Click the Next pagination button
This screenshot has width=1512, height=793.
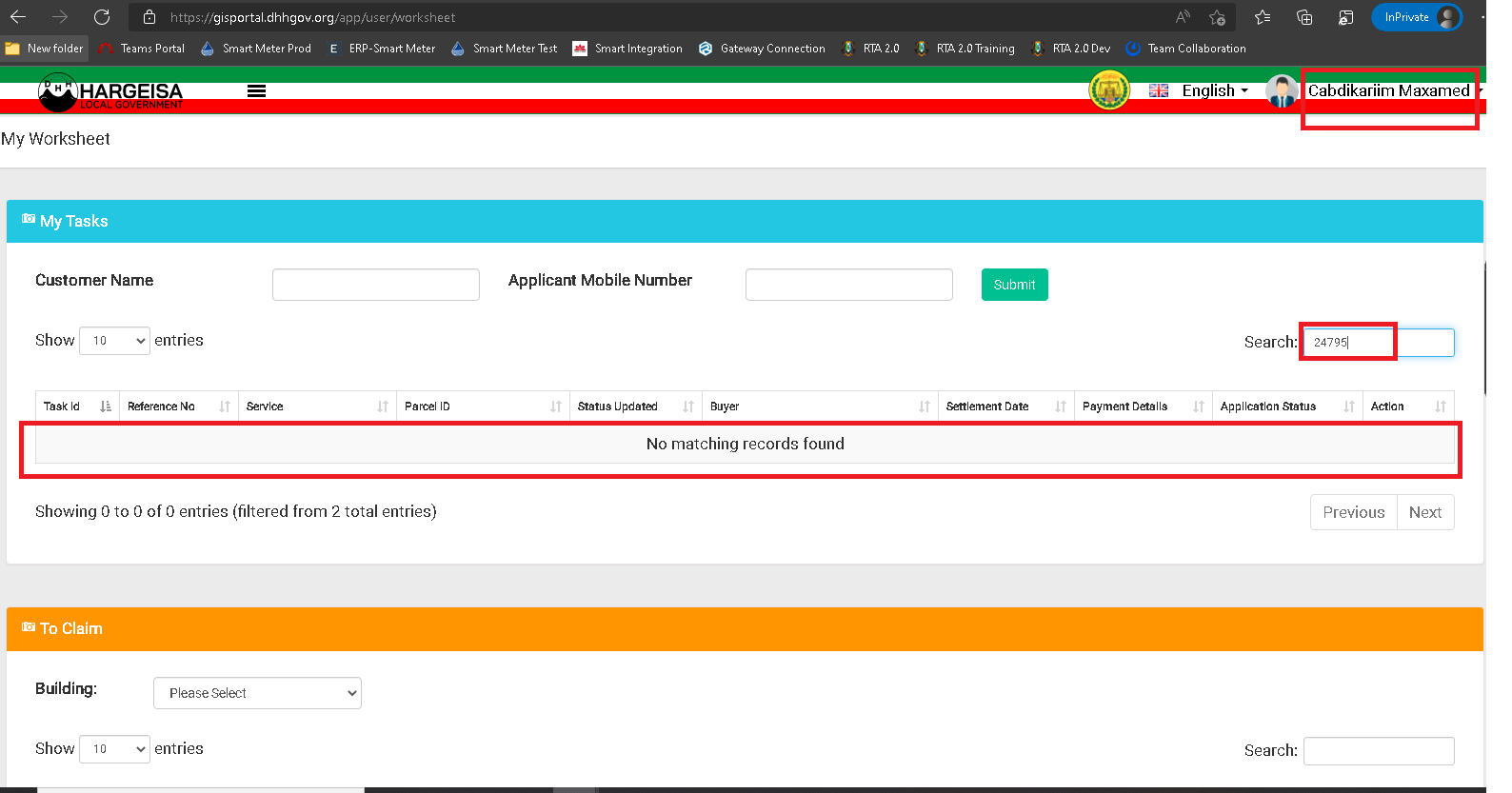tap(1425, 512)
